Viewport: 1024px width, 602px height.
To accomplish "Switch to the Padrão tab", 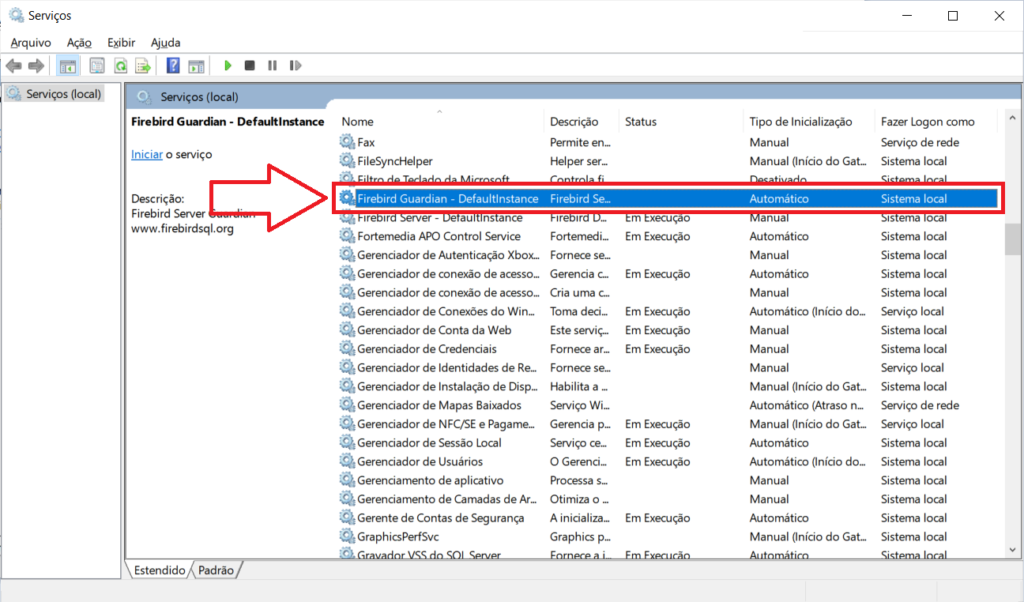I will pyautogui.click(x=216, y=570).
